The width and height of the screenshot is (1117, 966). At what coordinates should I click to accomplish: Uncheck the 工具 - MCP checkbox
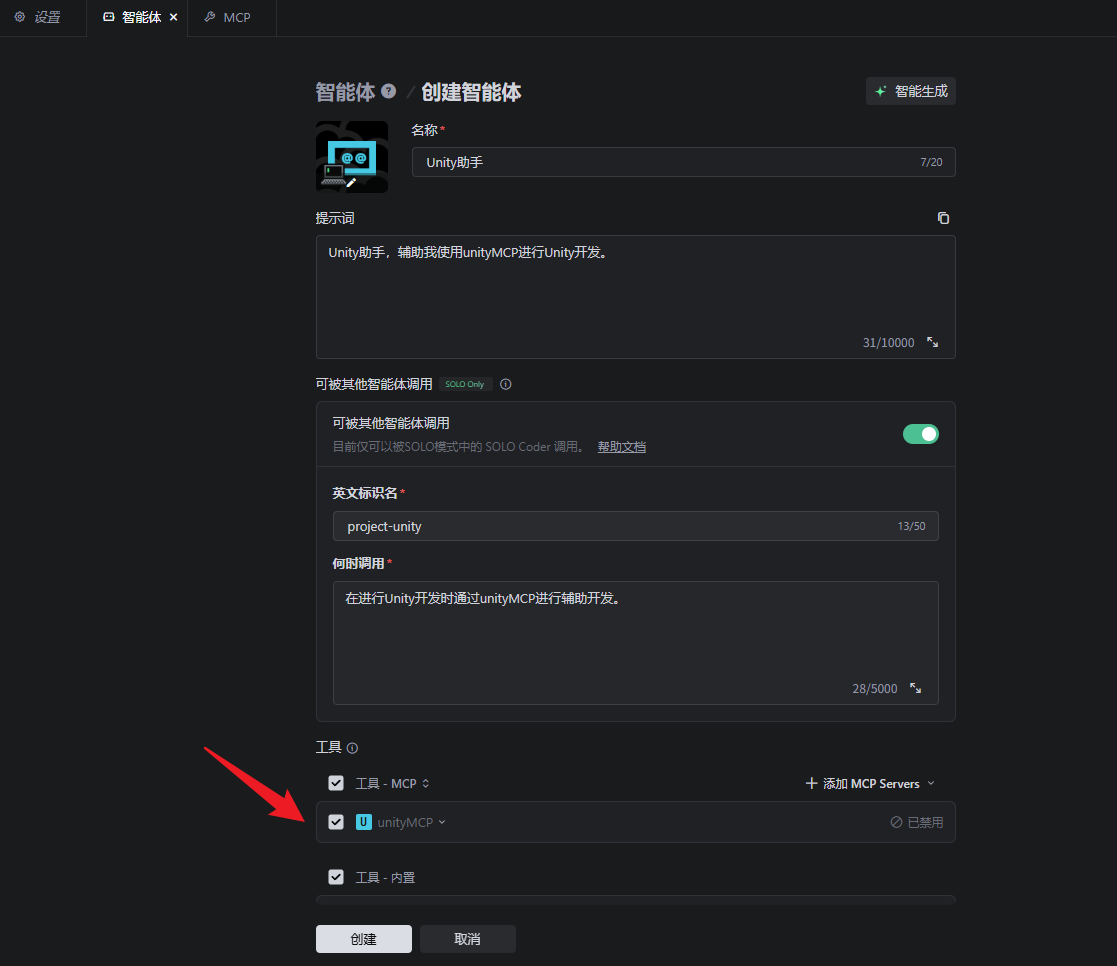[x=336, y=783]
